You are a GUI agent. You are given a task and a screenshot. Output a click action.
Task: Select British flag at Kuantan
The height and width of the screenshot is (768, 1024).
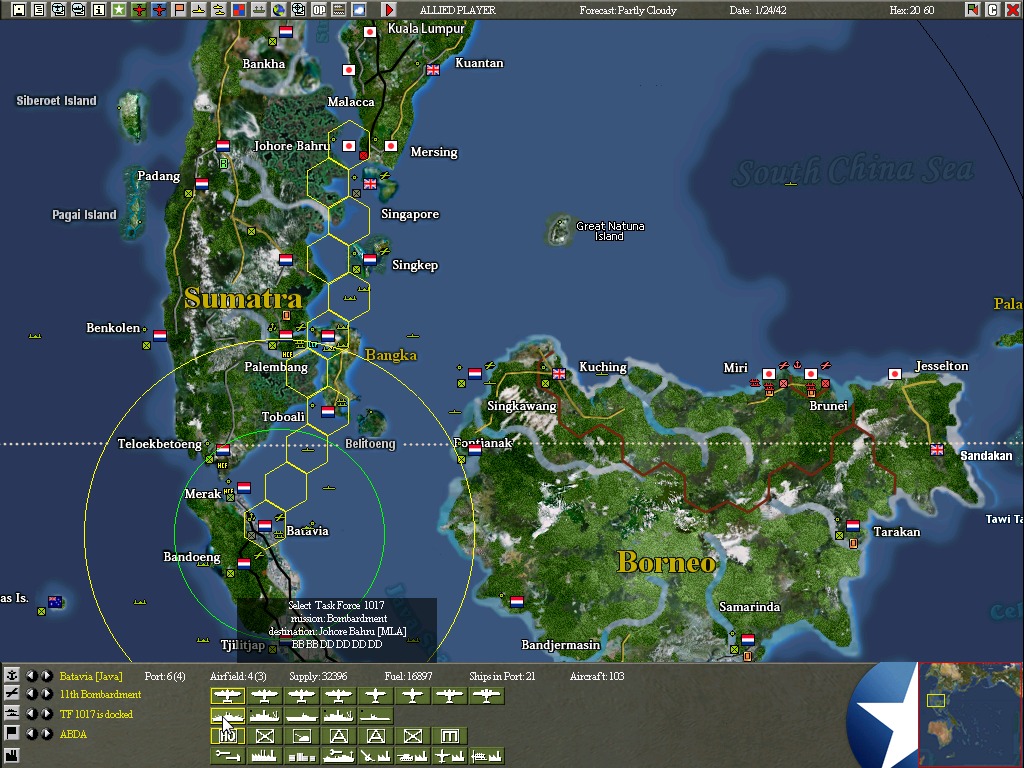click(432, 69)
